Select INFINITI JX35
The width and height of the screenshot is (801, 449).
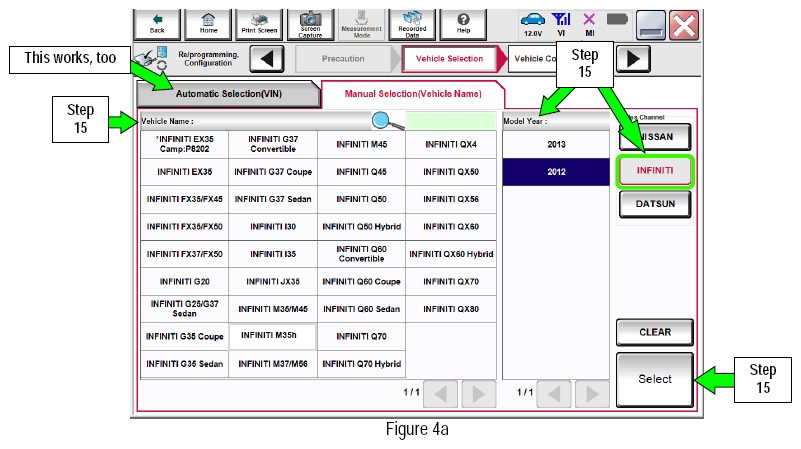point(273,282)
